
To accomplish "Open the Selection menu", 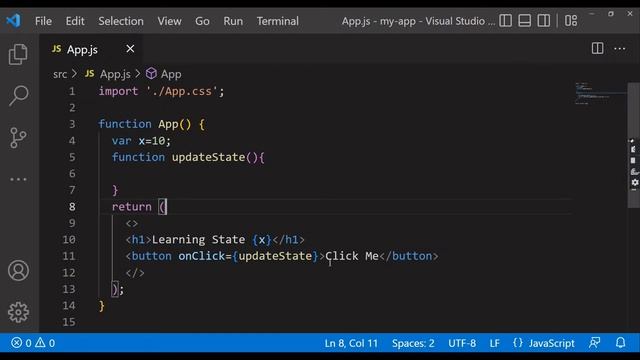I will pos(121,21).
